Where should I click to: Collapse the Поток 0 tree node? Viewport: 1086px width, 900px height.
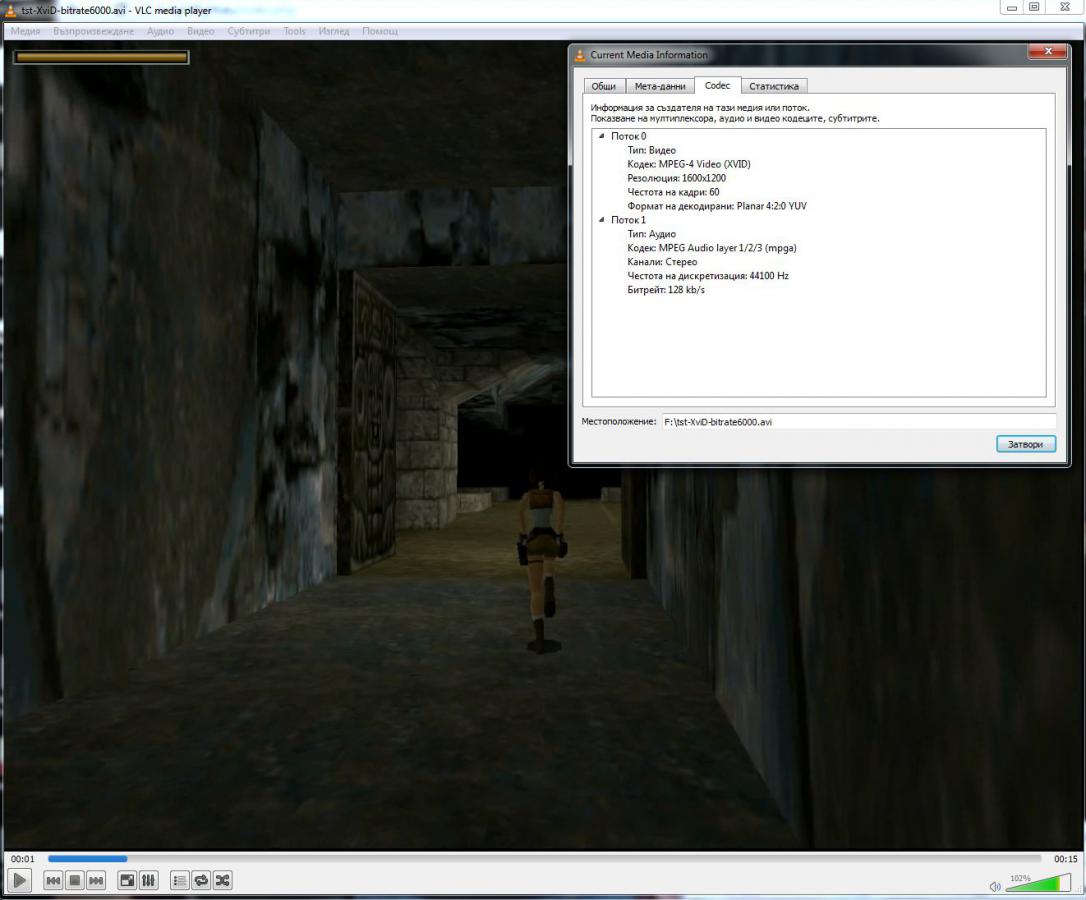601,136
